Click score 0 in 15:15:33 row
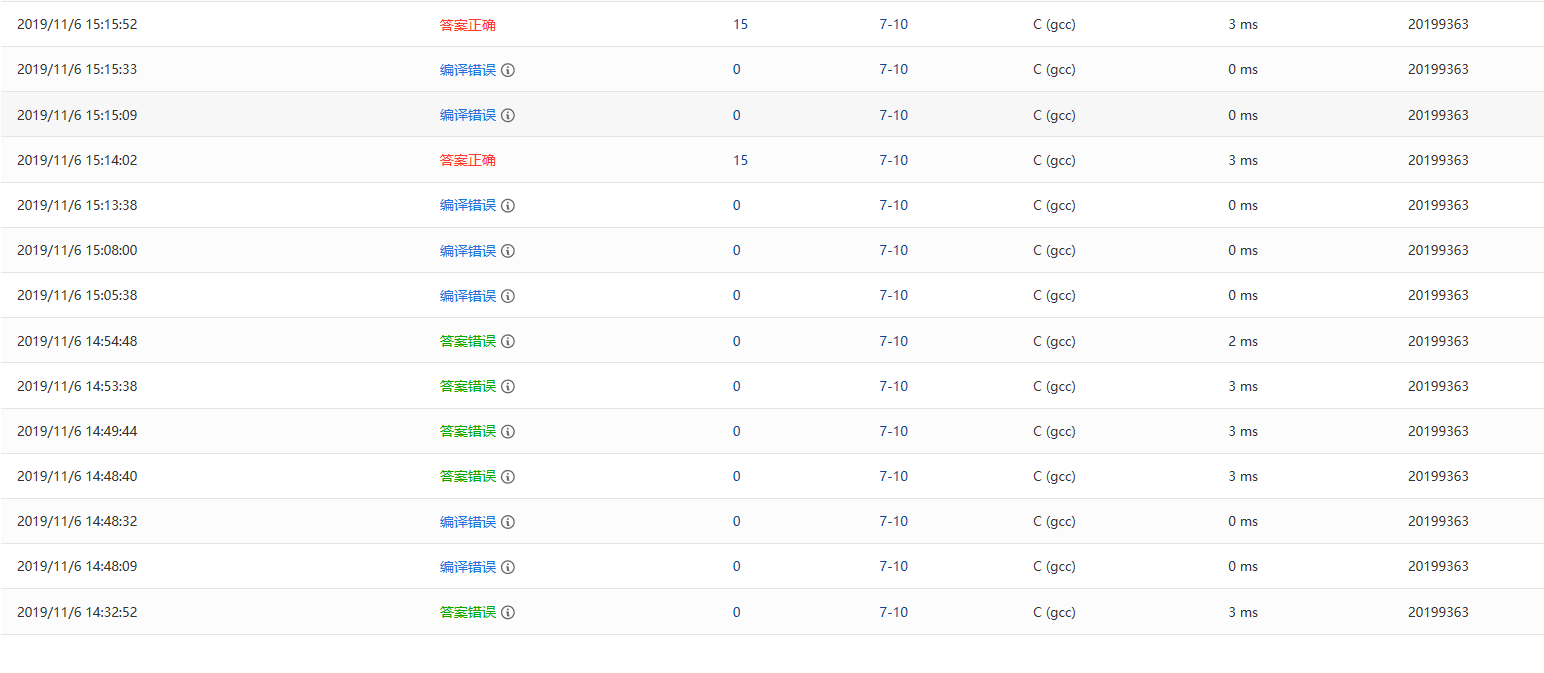 coord(737,70)
